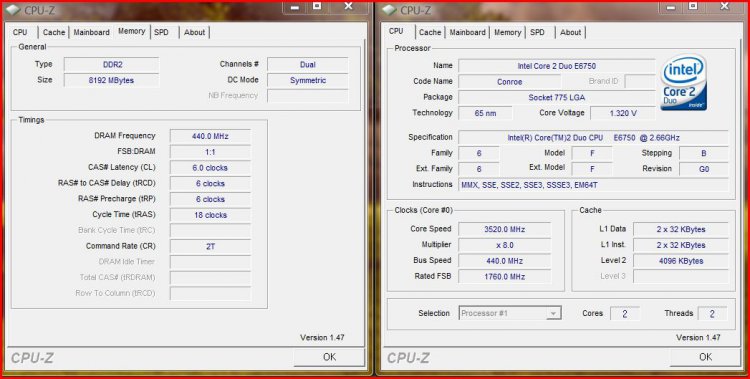This screenshot has height=379, width=750.
Task: Click the DC Mode field showing Symmetric
Action: [308, 80]
